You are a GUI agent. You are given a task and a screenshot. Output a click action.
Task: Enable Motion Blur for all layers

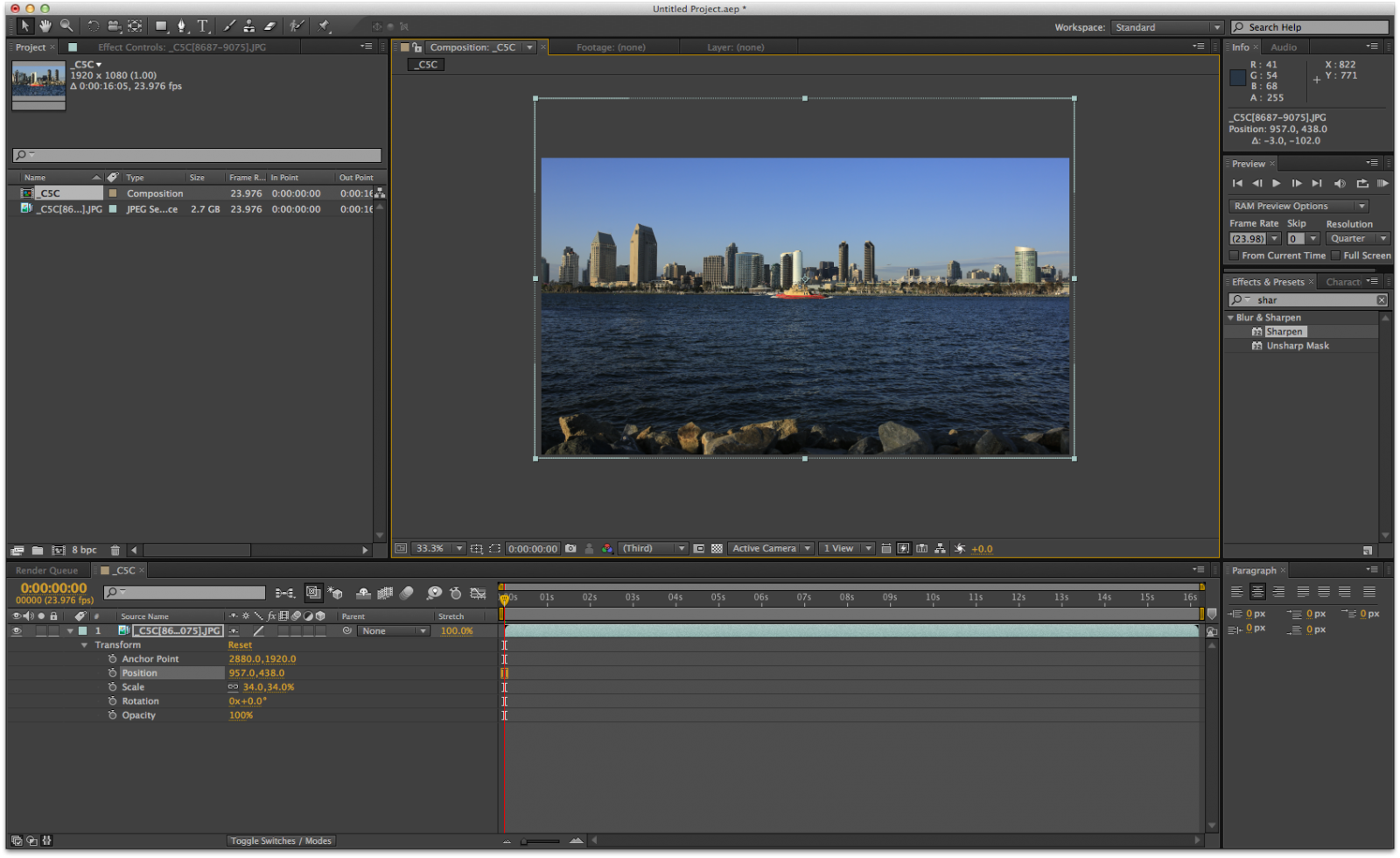tap(407, 594)
